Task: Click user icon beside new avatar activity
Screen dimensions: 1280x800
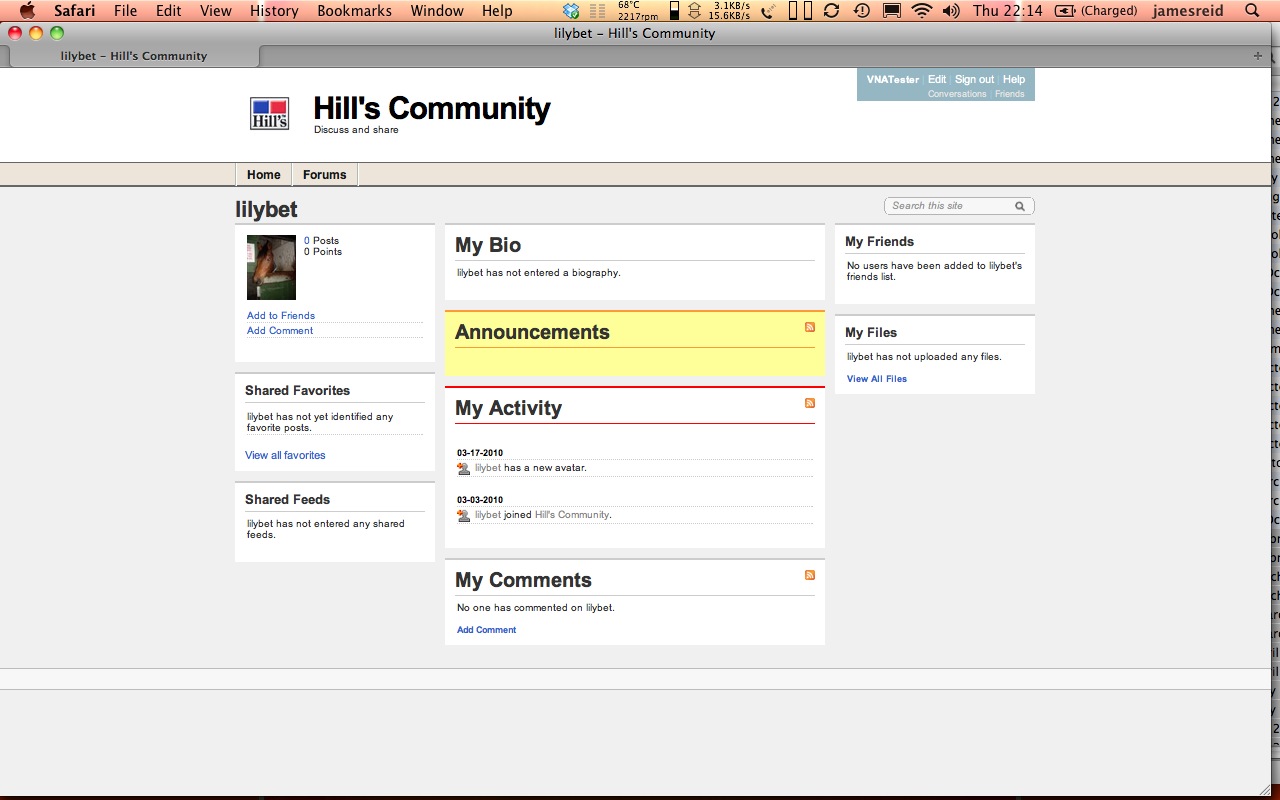Action: [x=463, y=468]
